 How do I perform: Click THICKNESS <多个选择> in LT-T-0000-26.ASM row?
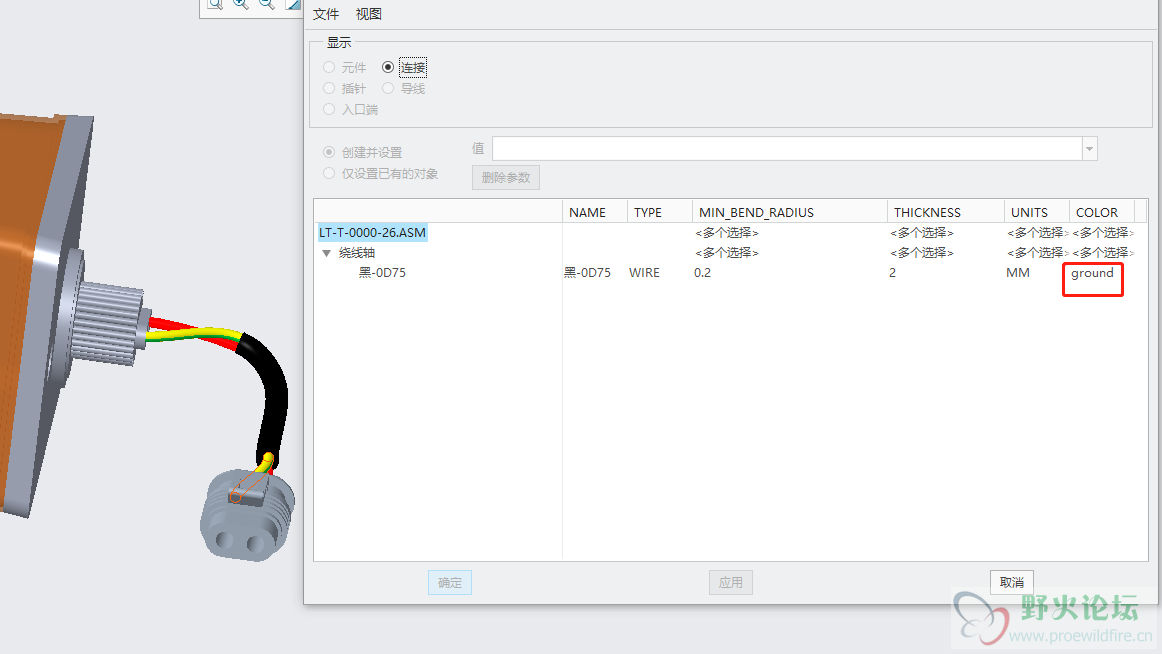[921, 233]
